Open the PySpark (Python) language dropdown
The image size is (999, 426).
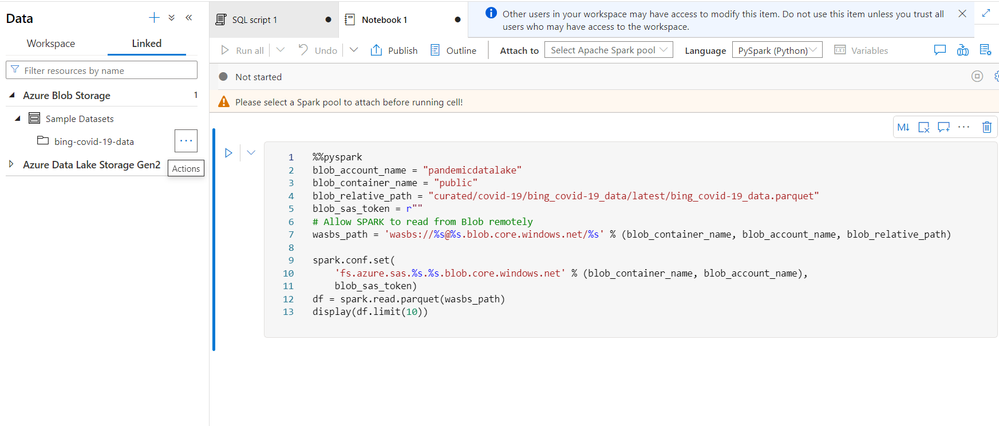(777, 50)
